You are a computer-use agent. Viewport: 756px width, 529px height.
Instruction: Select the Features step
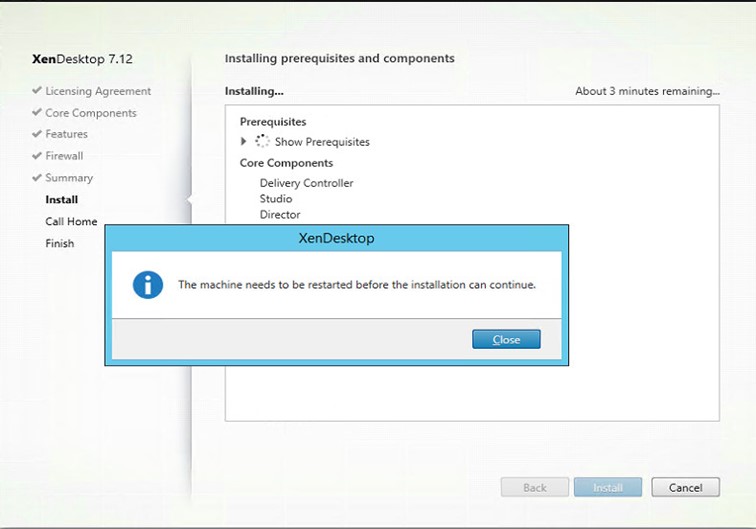click(67, 134)
